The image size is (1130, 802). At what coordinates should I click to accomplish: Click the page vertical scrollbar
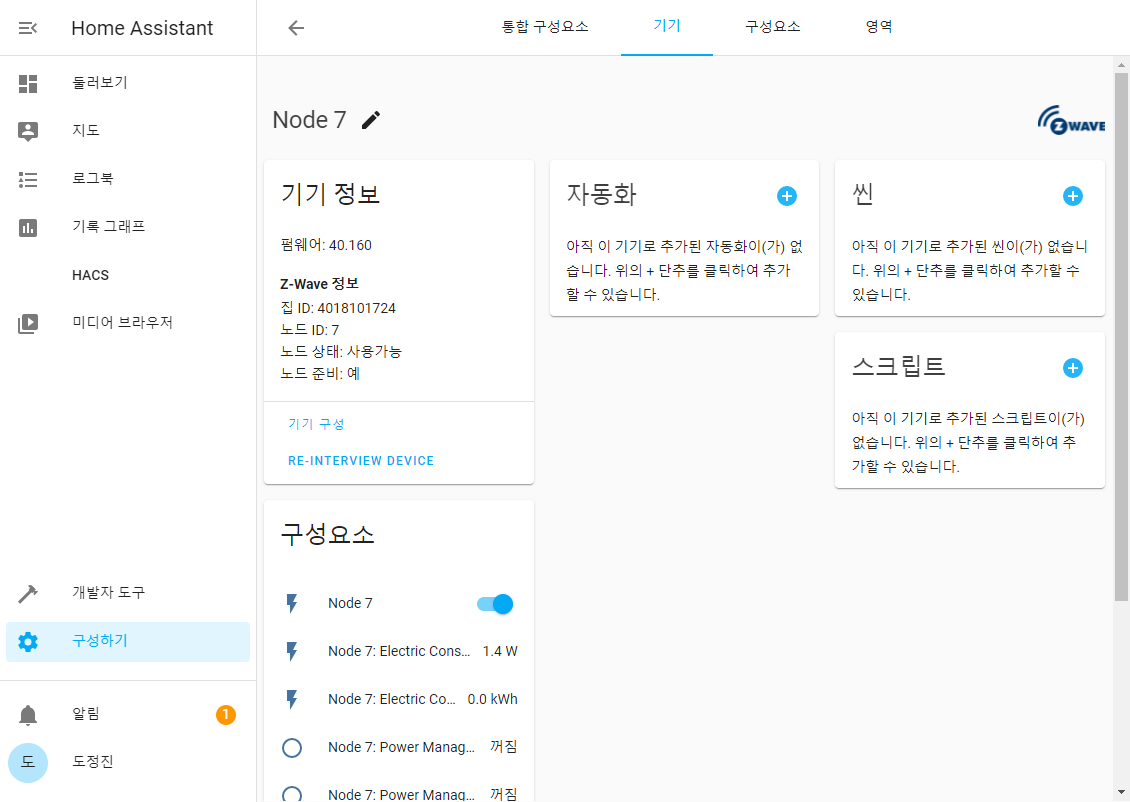pyautogui.click(x=1121, y=336)
